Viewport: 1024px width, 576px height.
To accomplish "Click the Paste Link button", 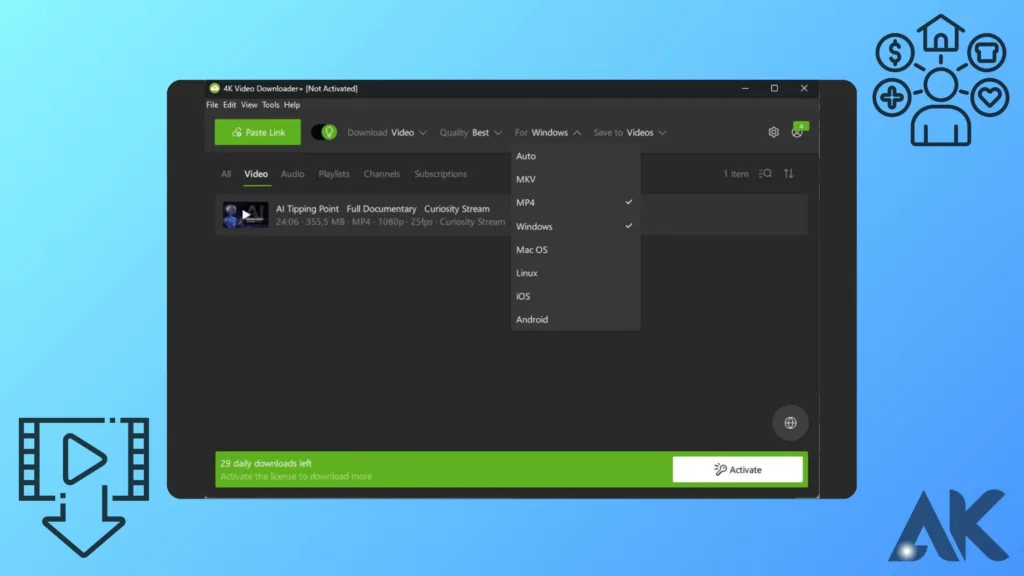I will click(x=257, y=132).
